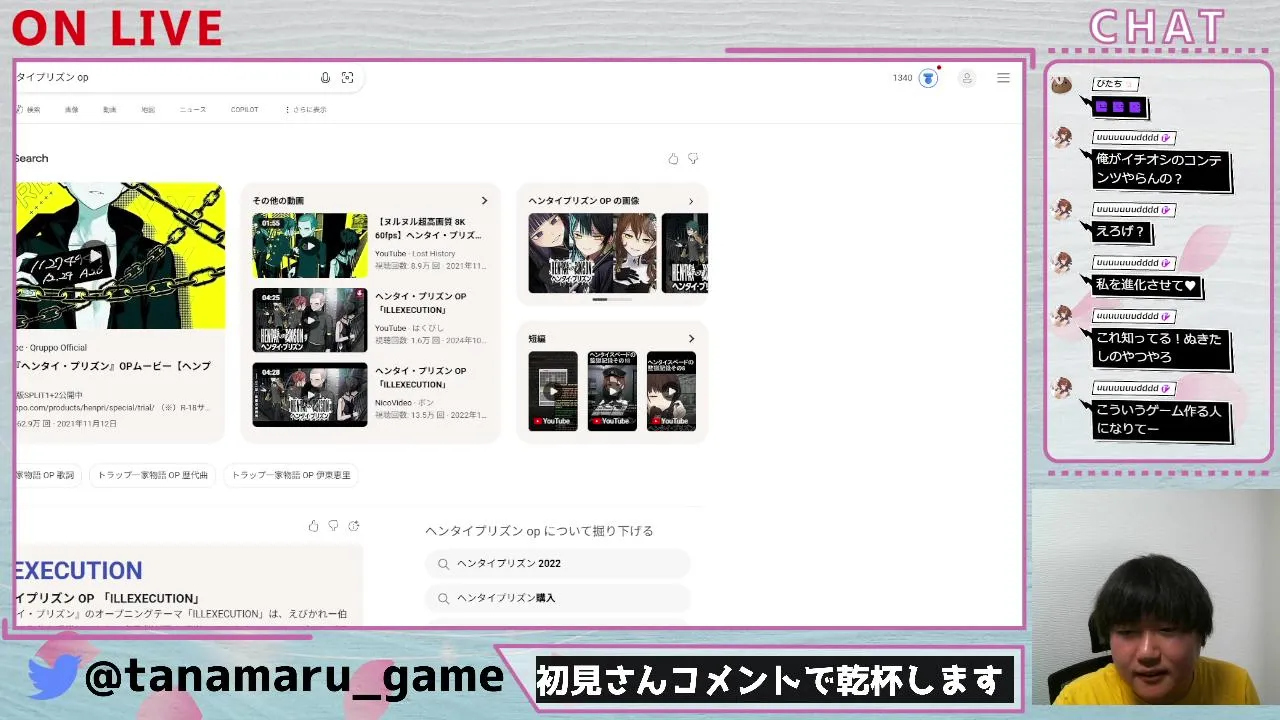Open the hamburger menu in the browser page
Screen dimensions: 1280x720
[1003, 78]
